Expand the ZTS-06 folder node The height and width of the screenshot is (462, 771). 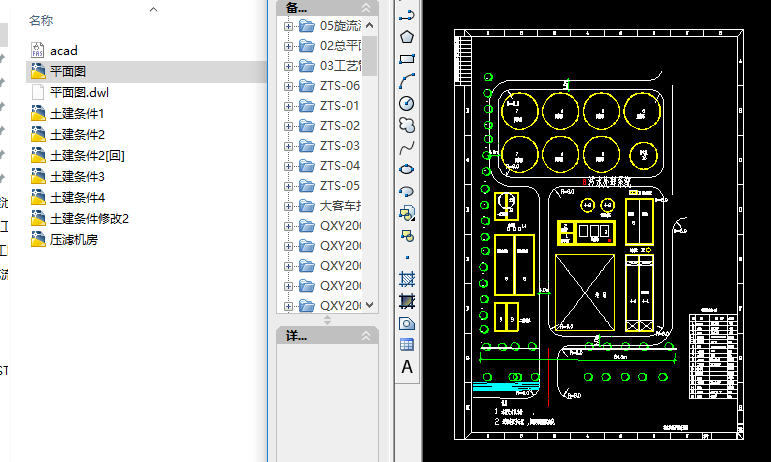coord(289,86)
